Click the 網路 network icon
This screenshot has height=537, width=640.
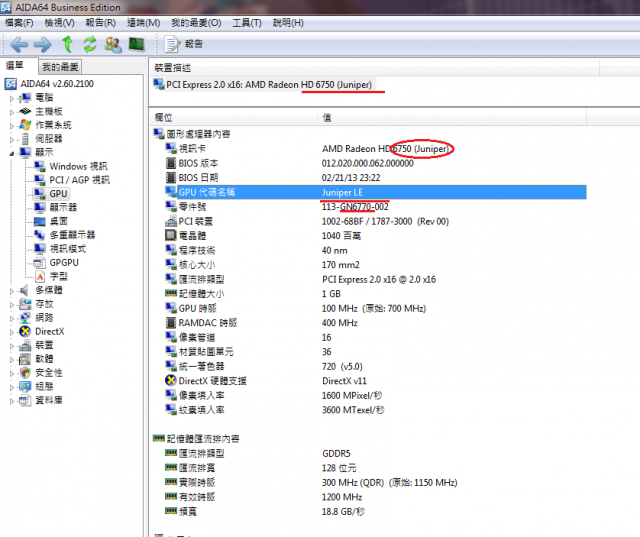click(25, 317)
